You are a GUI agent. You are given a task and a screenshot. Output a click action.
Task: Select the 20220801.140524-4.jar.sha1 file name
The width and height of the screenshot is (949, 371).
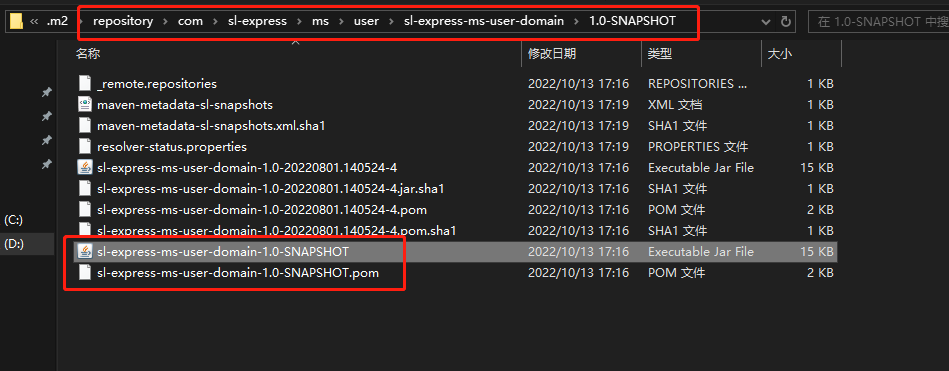tap(271, 189)
